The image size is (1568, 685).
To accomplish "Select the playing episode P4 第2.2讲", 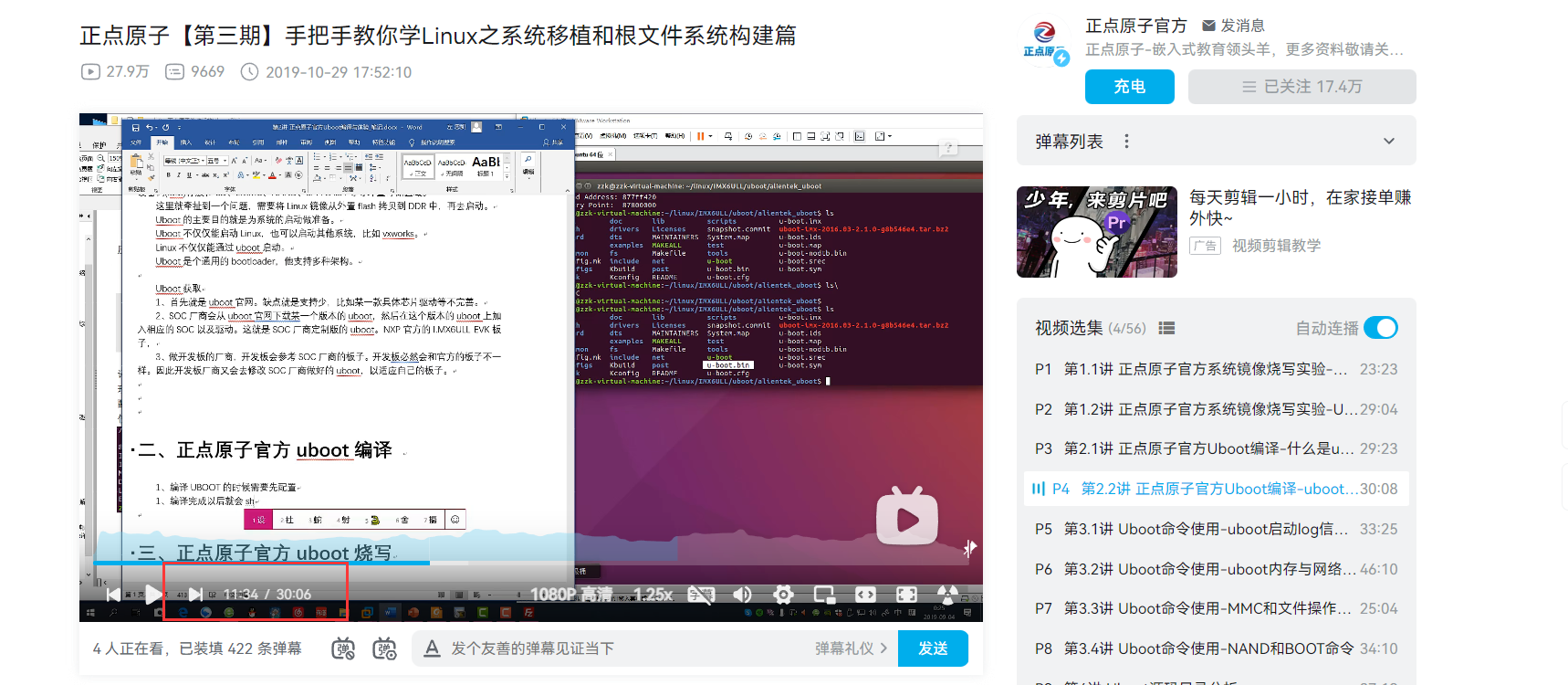I will [1217, 489].
